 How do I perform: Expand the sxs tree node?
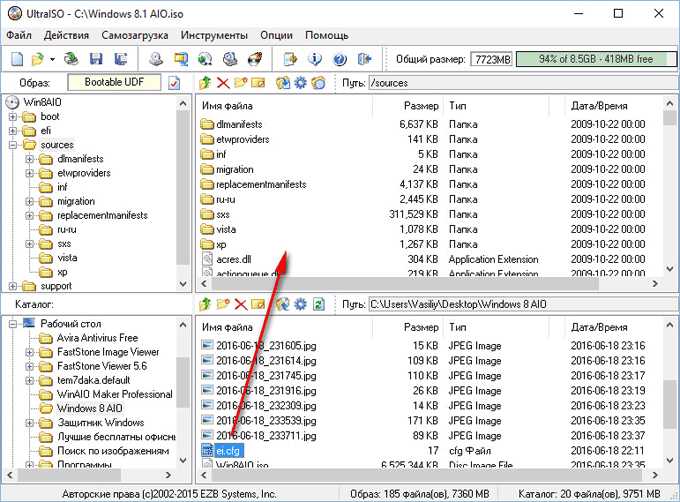pyautogui.click(x=29, y=244)
